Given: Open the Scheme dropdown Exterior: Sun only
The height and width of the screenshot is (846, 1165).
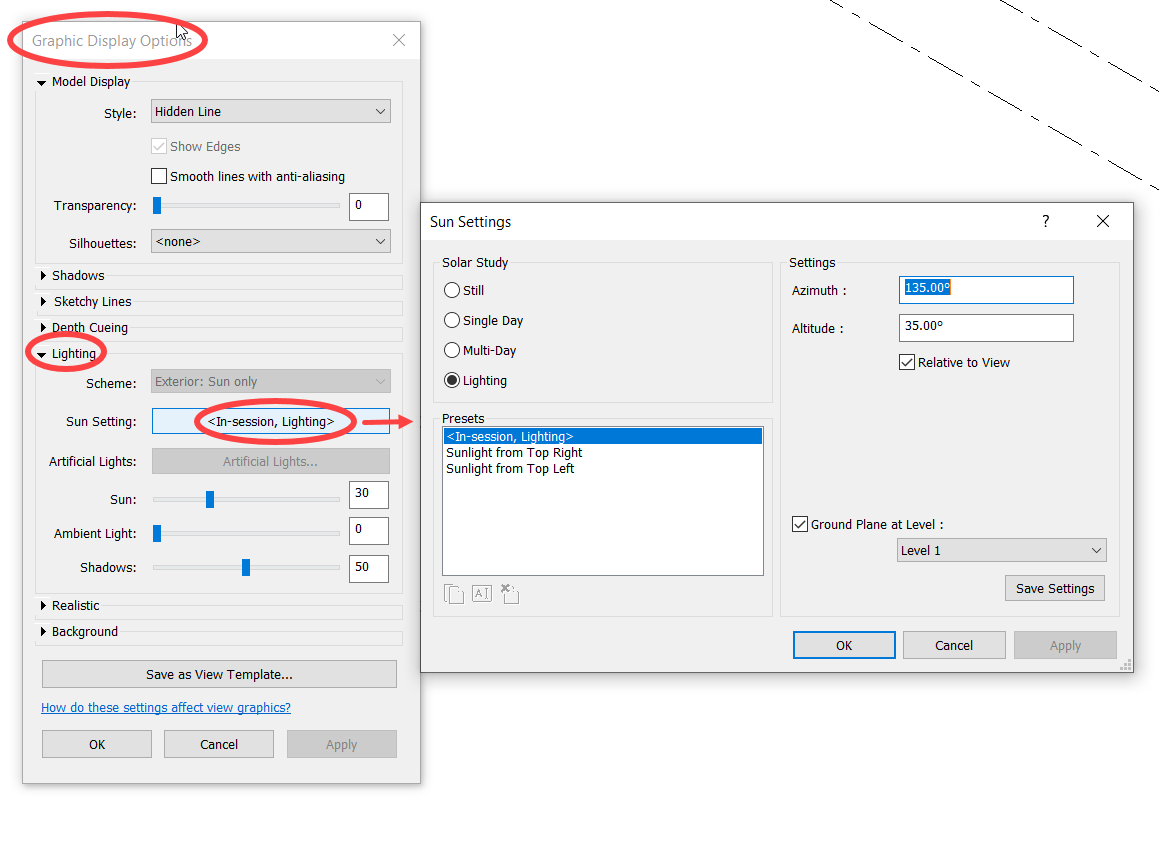Looking at the screenshot, I should coord(270,382).
